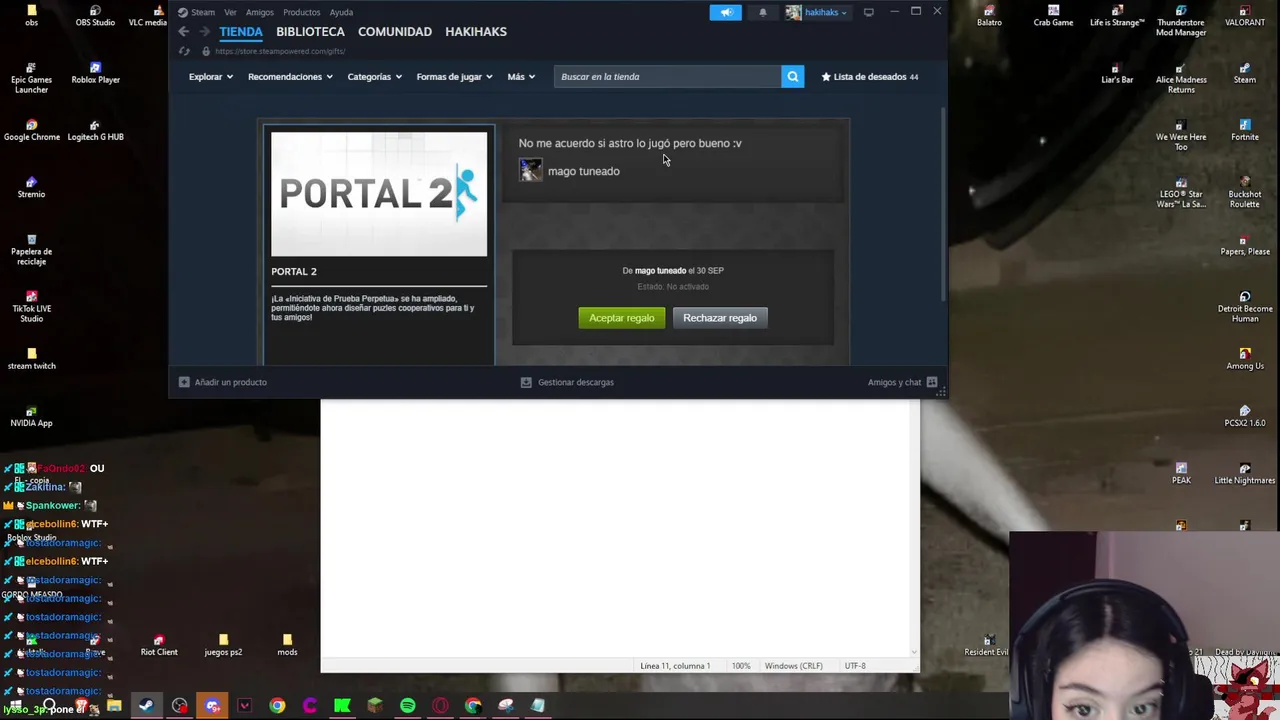
Task: Click mago tuneado's avatar image
Action: [531, 171]
